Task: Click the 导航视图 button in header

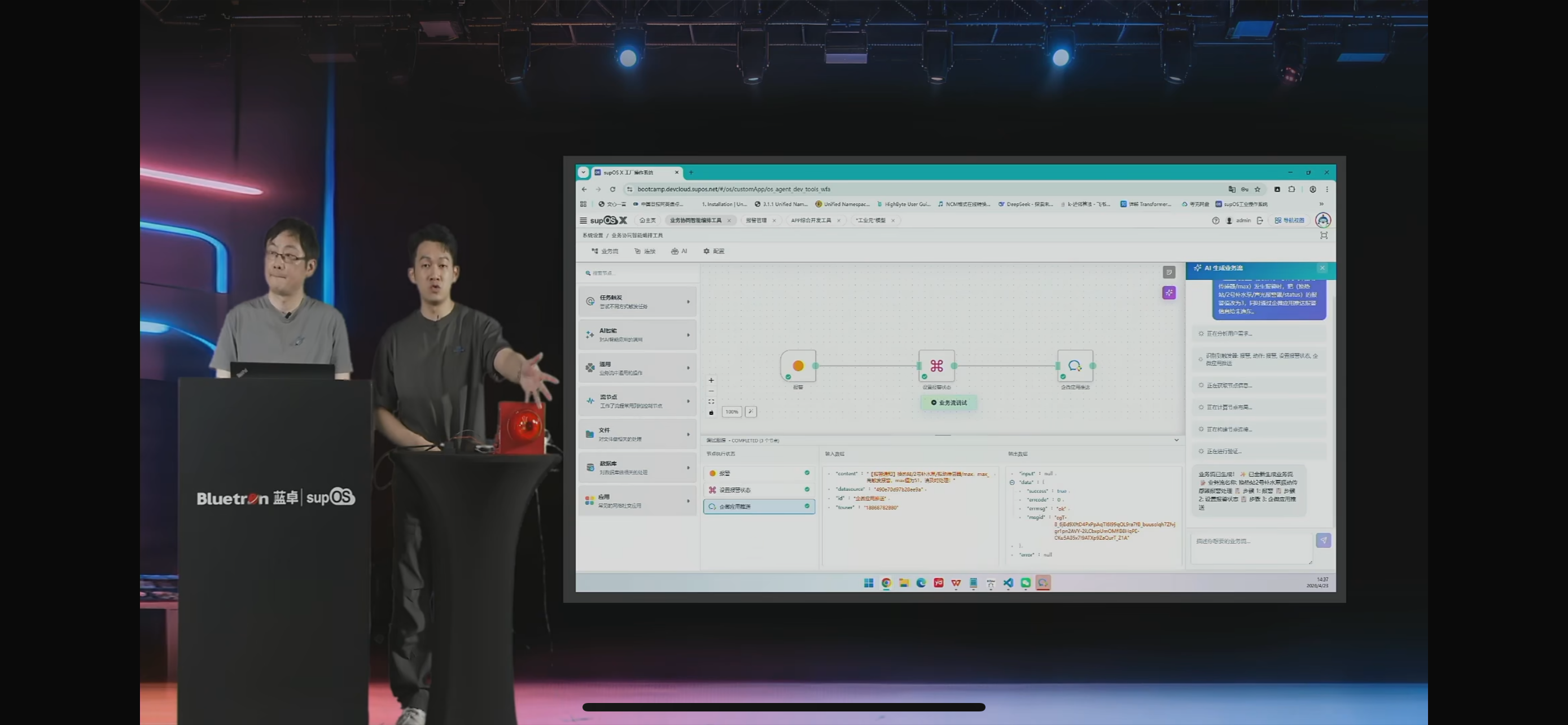Action: pos(1289,220)
